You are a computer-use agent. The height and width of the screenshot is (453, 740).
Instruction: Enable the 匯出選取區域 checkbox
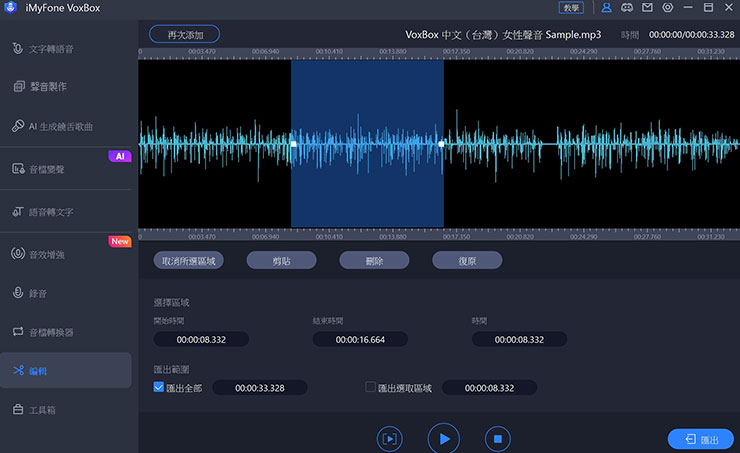click(371, 387)
